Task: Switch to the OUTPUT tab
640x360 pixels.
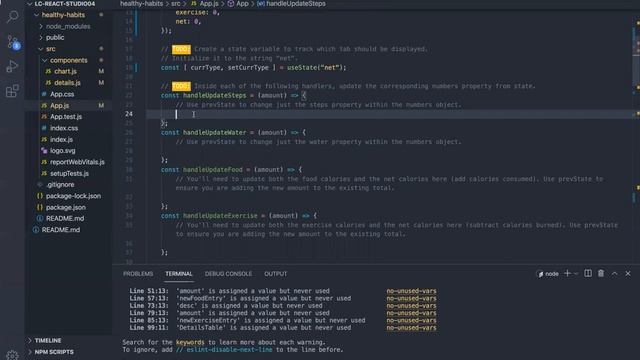Action: 276,274
